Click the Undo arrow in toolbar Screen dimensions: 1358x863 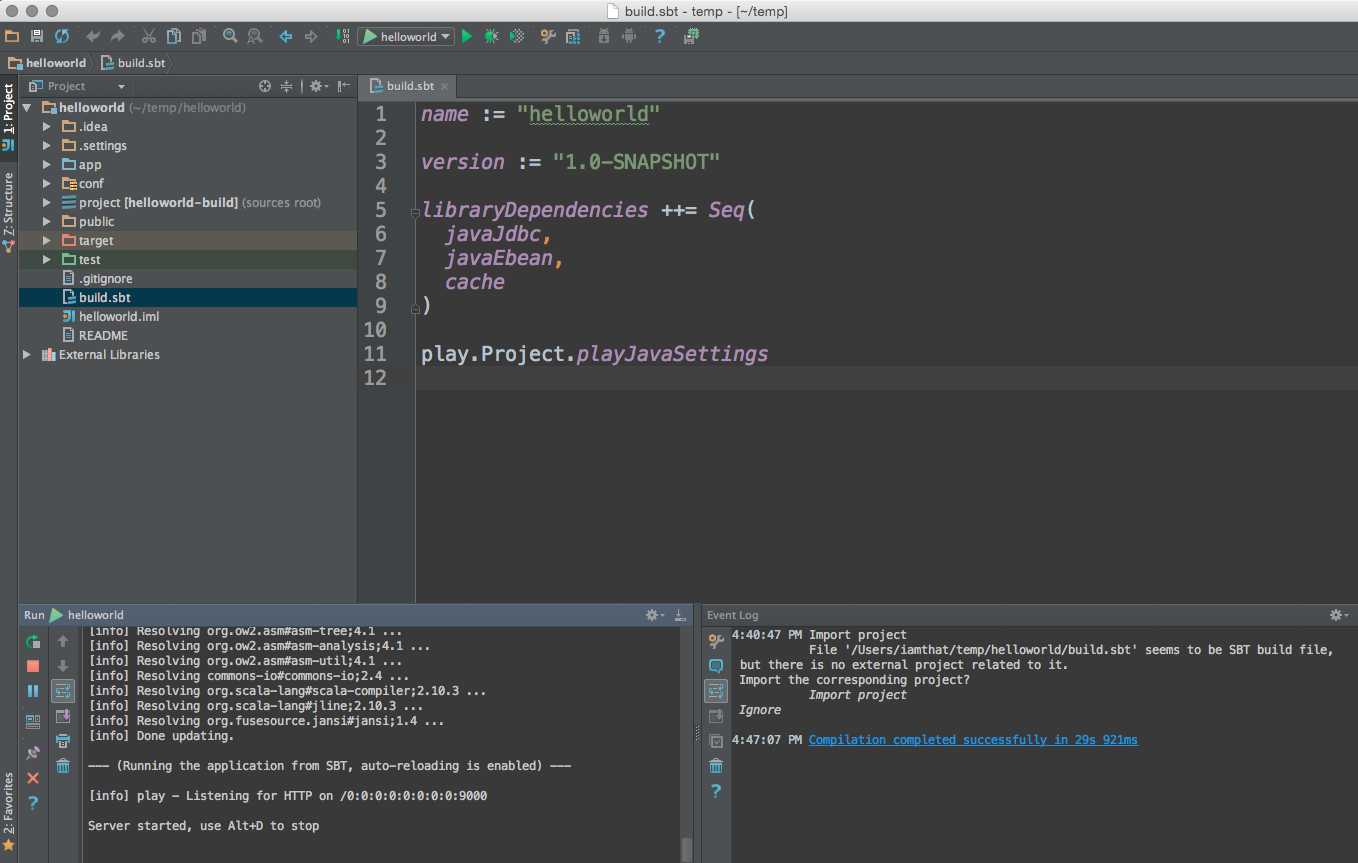point(92,36)
